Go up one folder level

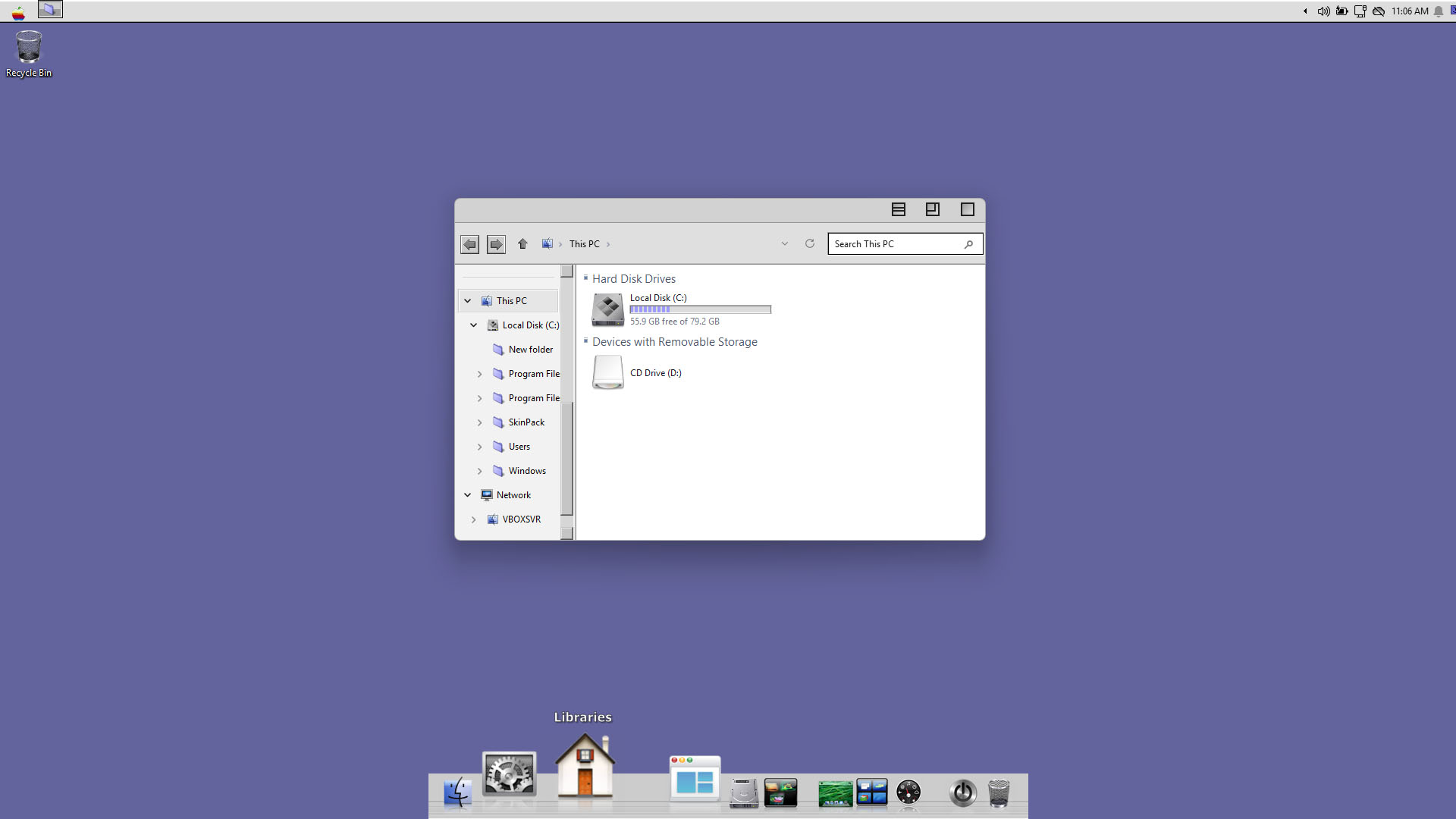click(x=522, y=244)
